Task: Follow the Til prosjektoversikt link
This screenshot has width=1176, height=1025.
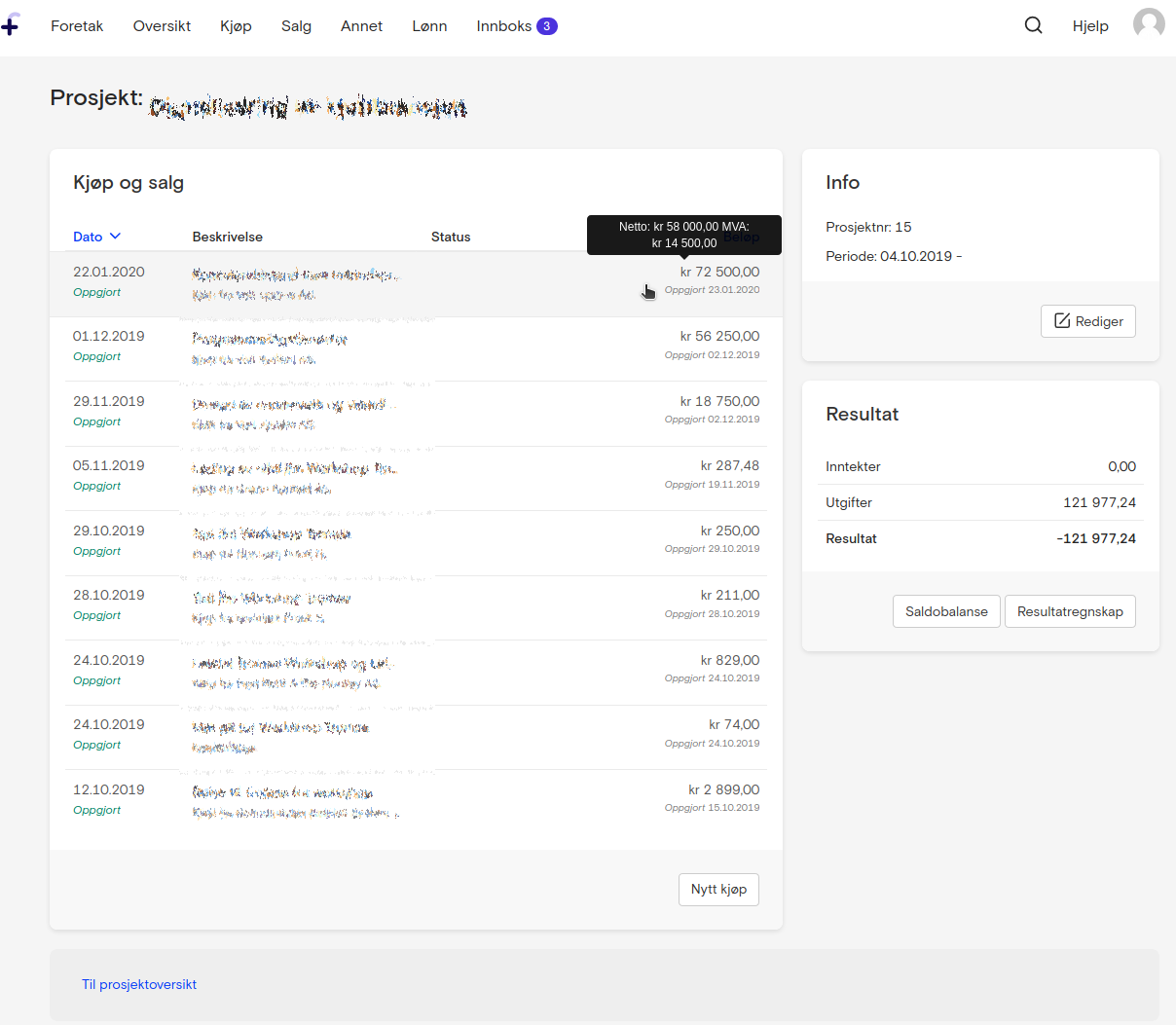Action: tap(139, 984)
